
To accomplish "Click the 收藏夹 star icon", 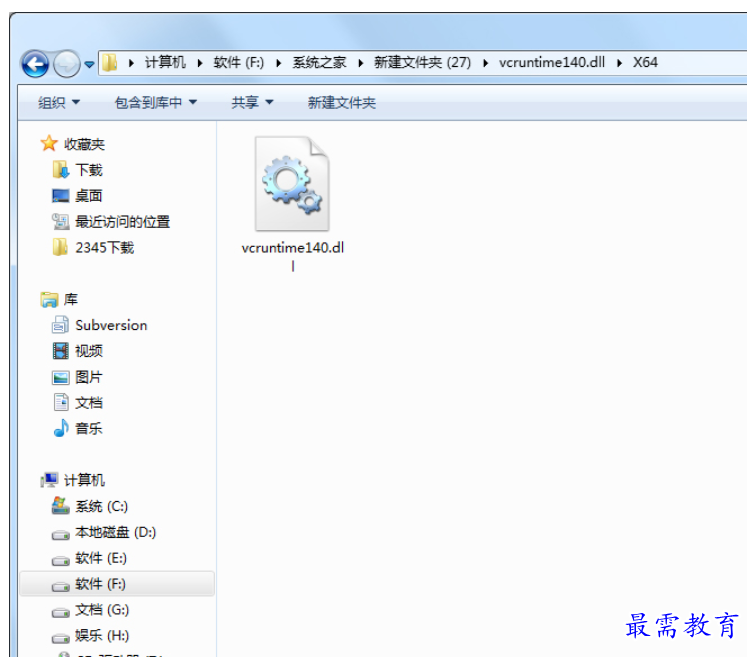I will point(49,143).
